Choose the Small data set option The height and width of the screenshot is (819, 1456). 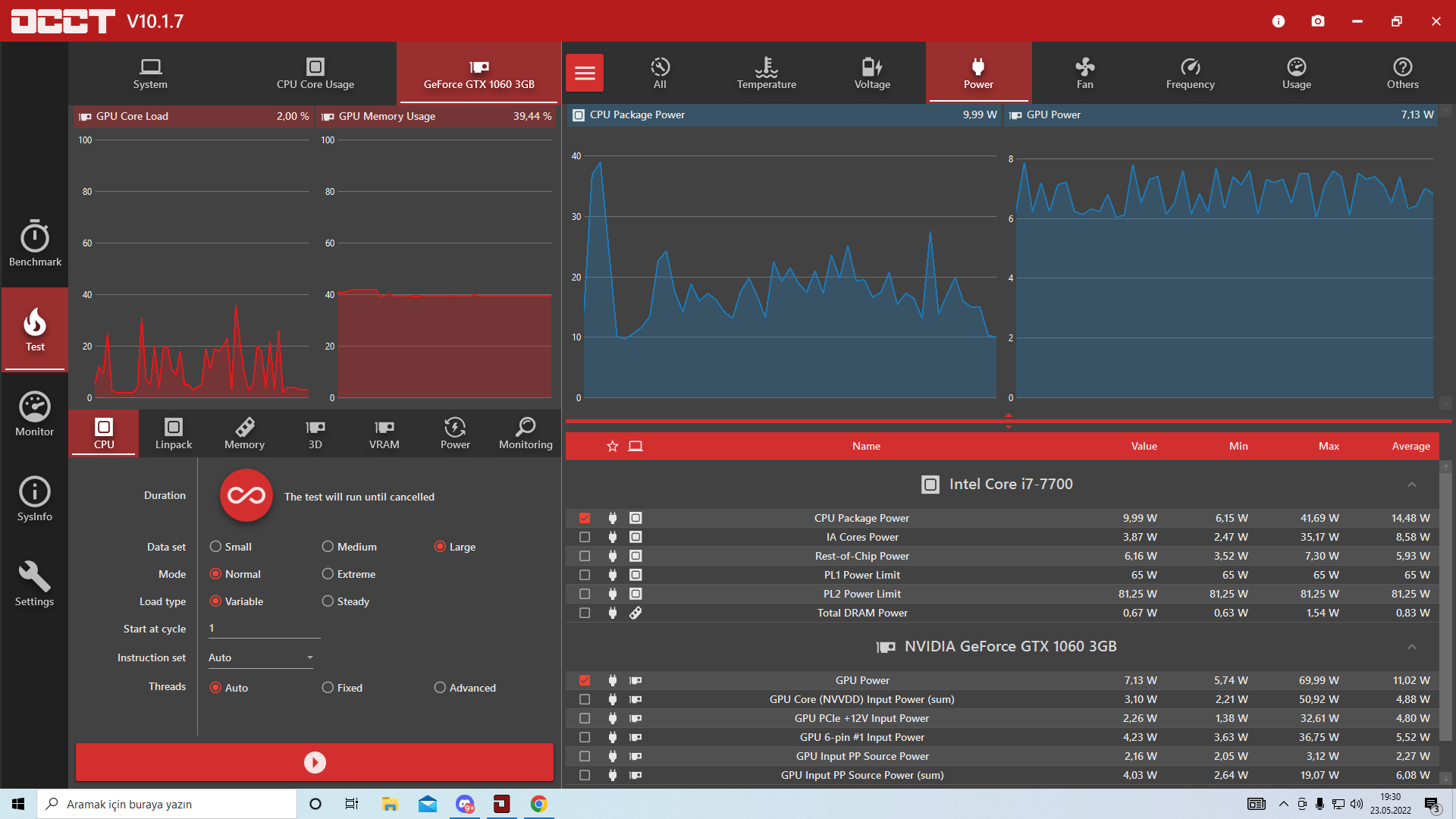(x=216, y=547)
